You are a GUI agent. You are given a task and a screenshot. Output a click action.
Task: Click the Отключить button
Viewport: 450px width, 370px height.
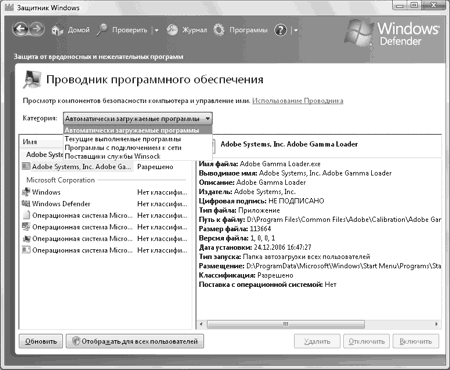pyautogui.click(x=366, y=341)
